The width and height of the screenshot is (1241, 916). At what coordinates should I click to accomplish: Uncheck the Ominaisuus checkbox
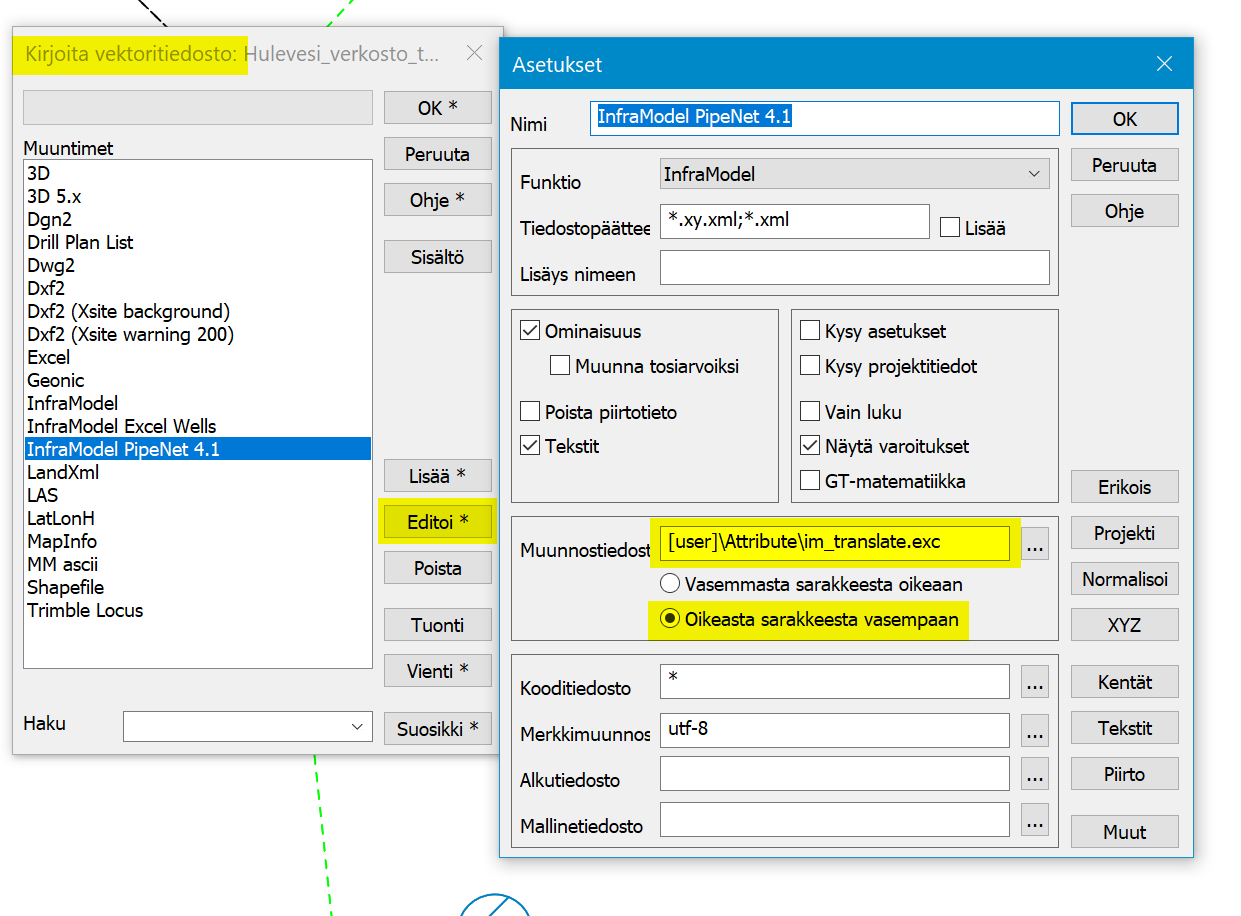click(x=530, y=331)
